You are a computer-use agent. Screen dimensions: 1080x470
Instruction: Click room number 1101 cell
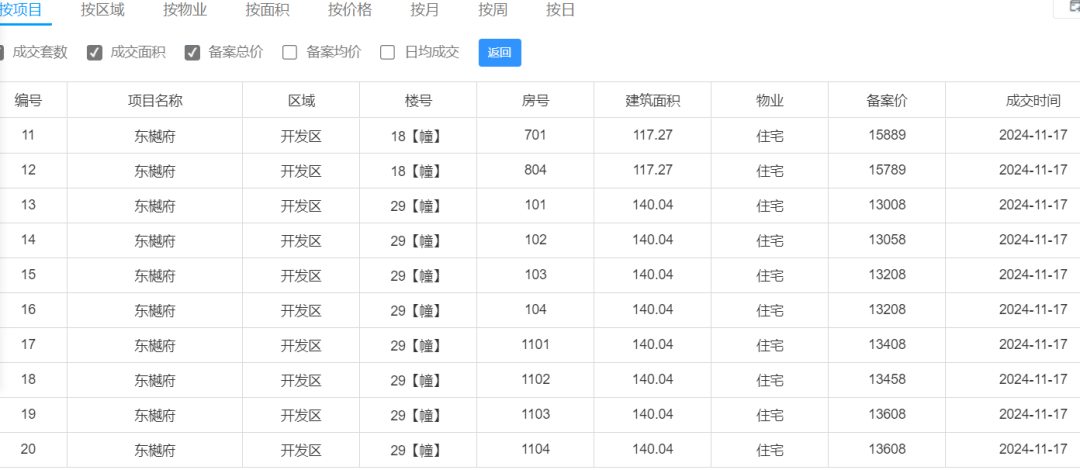(535, 344)
